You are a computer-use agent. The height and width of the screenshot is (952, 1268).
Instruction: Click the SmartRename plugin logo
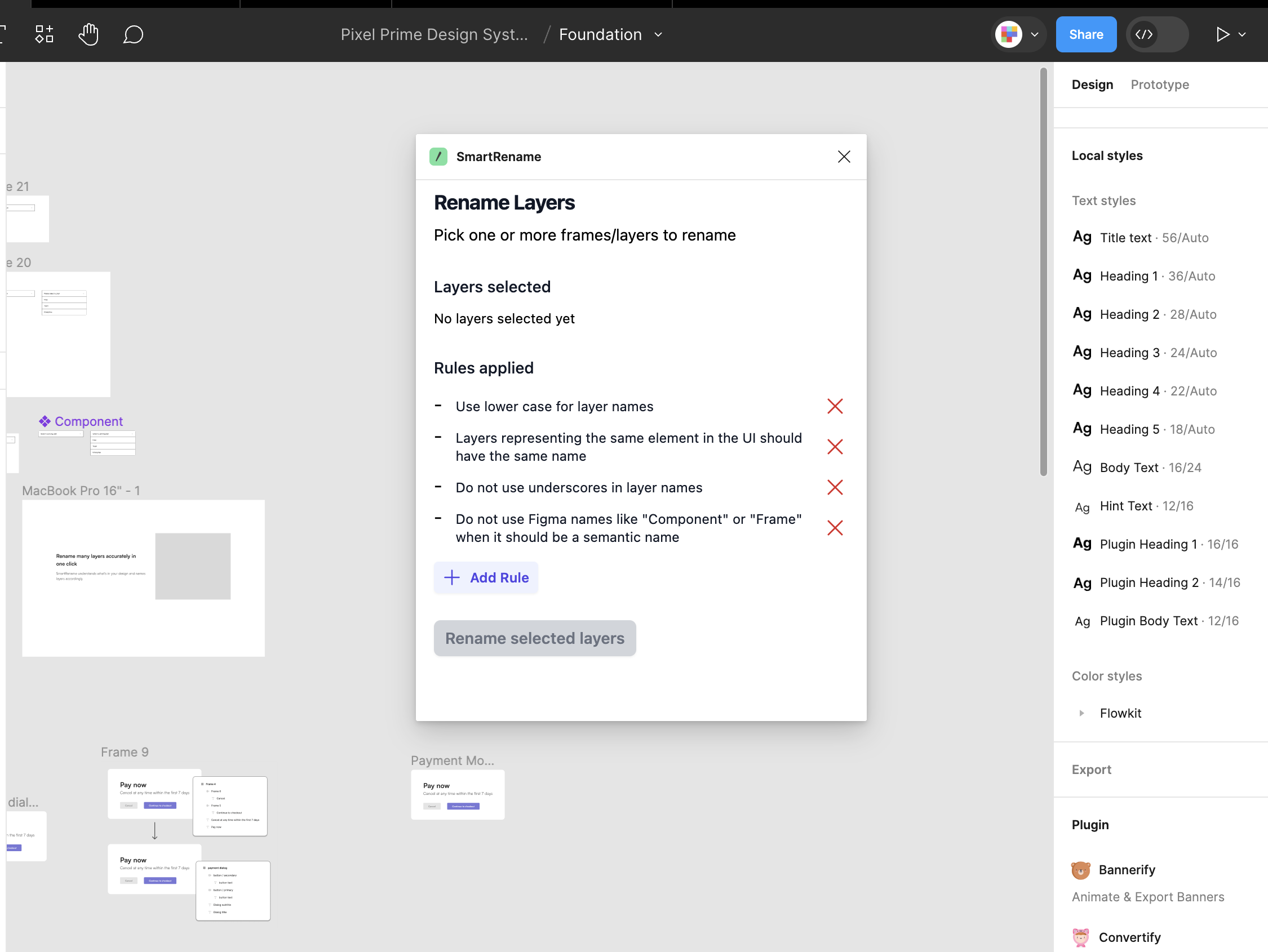click(x=438, y=157)
